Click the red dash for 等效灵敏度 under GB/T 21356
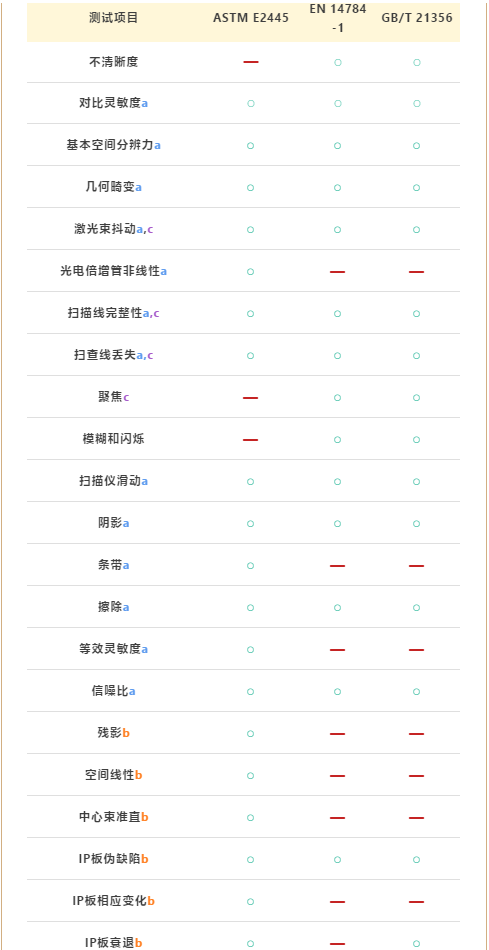This screenshot has height=950, width=489. pos(416,650)
